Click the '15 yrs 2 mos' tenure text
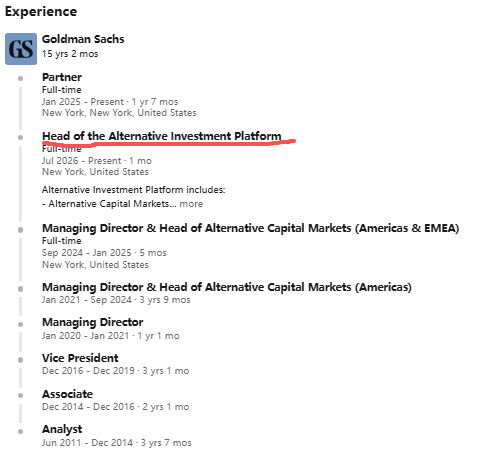 point(70,54)
